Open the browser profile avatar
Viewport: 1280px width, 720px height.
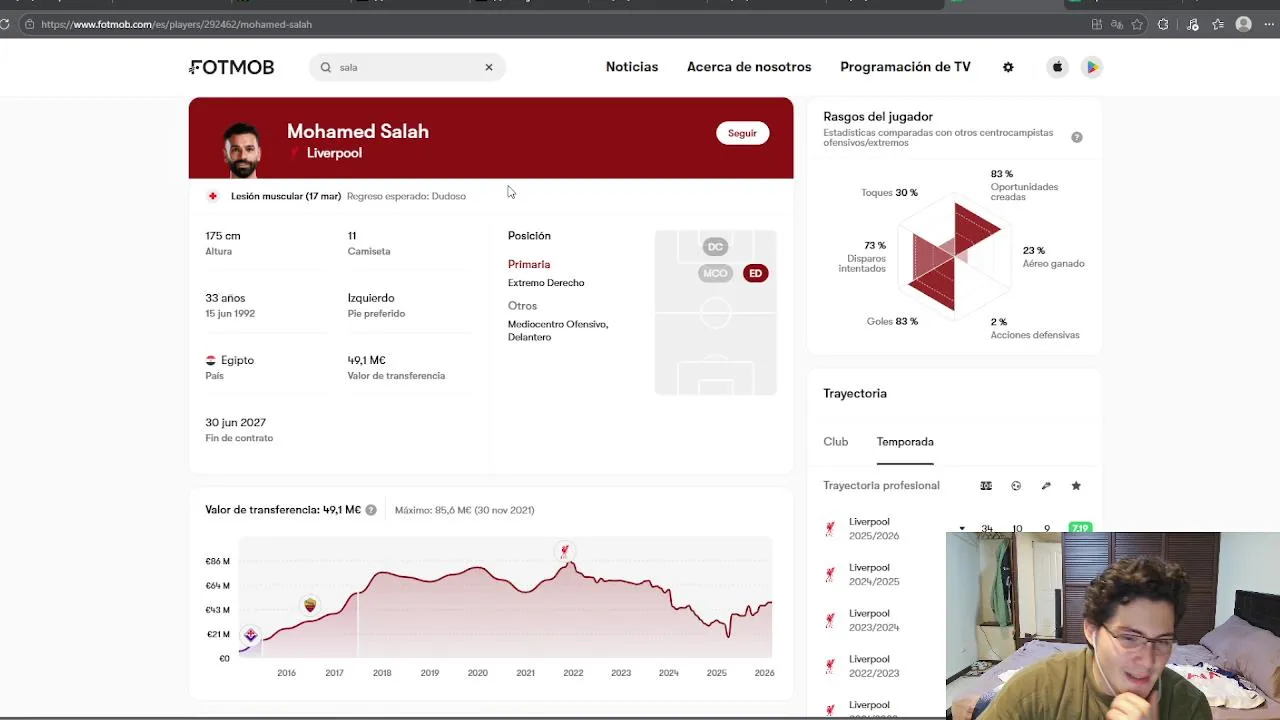(x=1244, y=24)
